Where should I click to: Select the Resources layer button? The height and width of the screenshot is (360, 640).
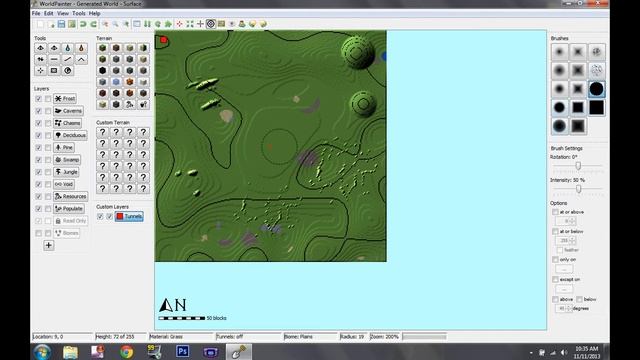tap(71, 196)
